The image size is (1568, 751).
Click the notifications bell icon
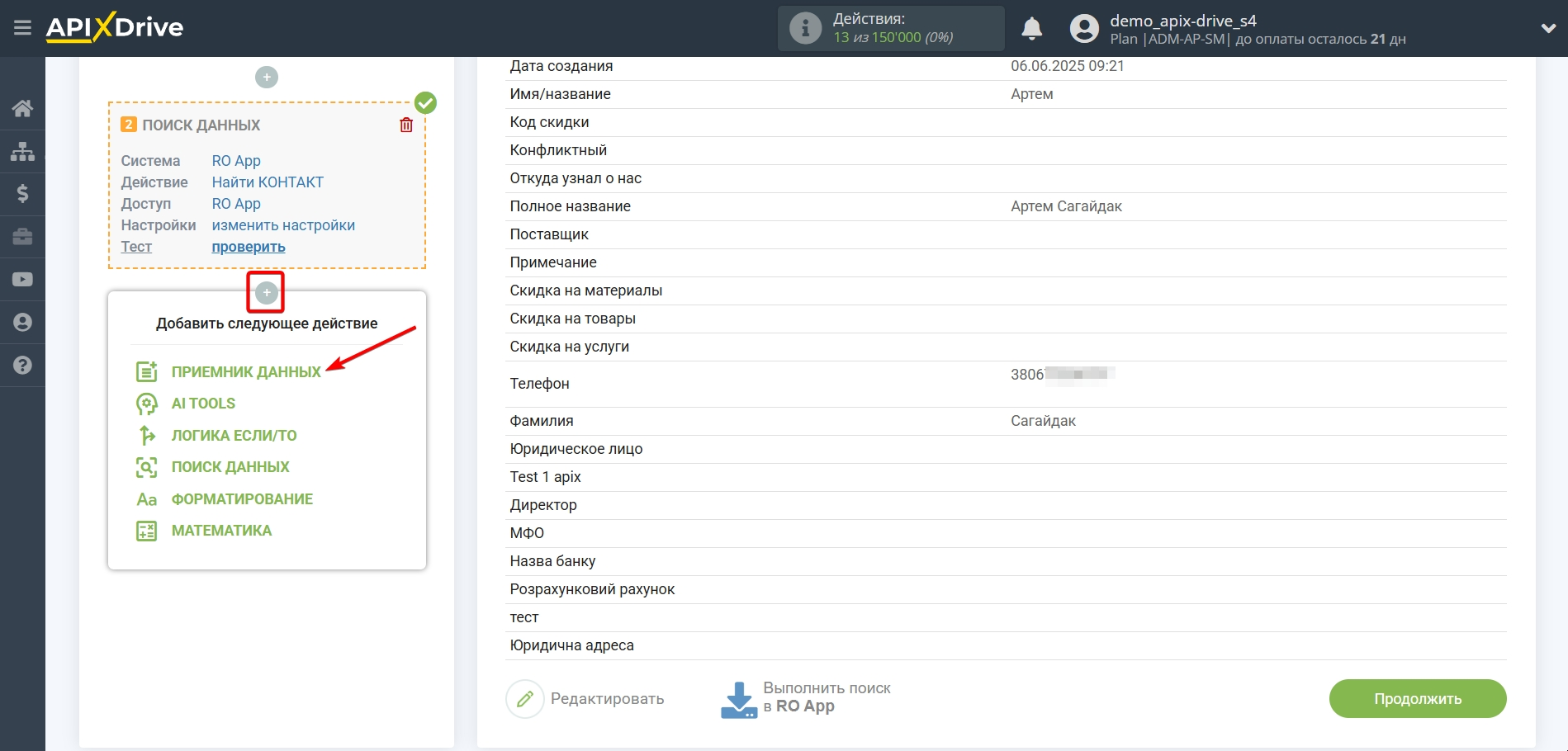tap(1031, 29)
